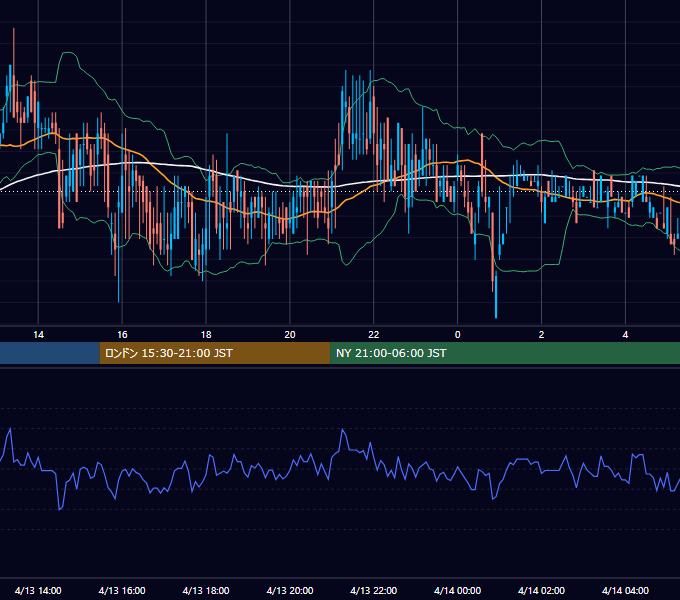Click the 4/14 02:00 date label
Screen dimensions: 680x600
[541, 590]
